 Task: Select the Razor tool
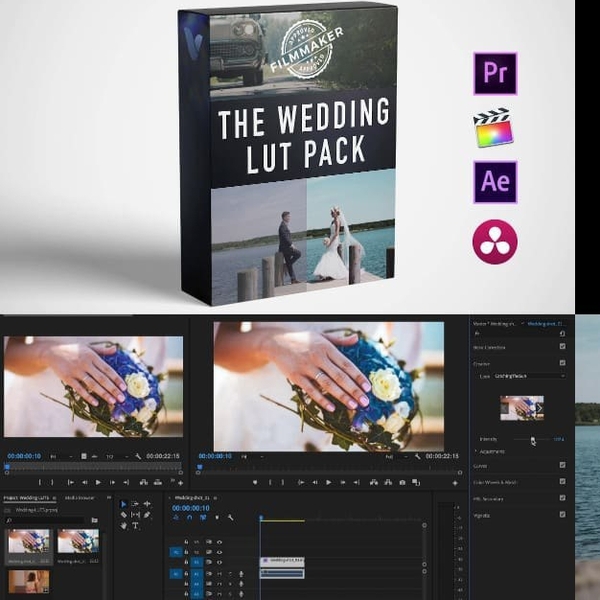[x=123, y=515]
